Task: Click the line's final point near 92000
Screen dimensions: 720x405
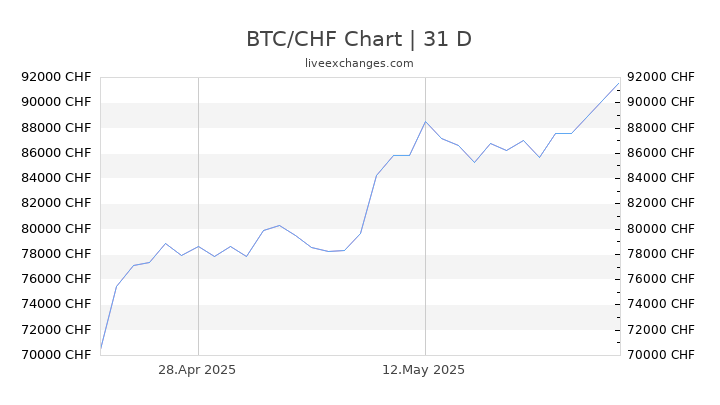Action: [x=619, y=83]
